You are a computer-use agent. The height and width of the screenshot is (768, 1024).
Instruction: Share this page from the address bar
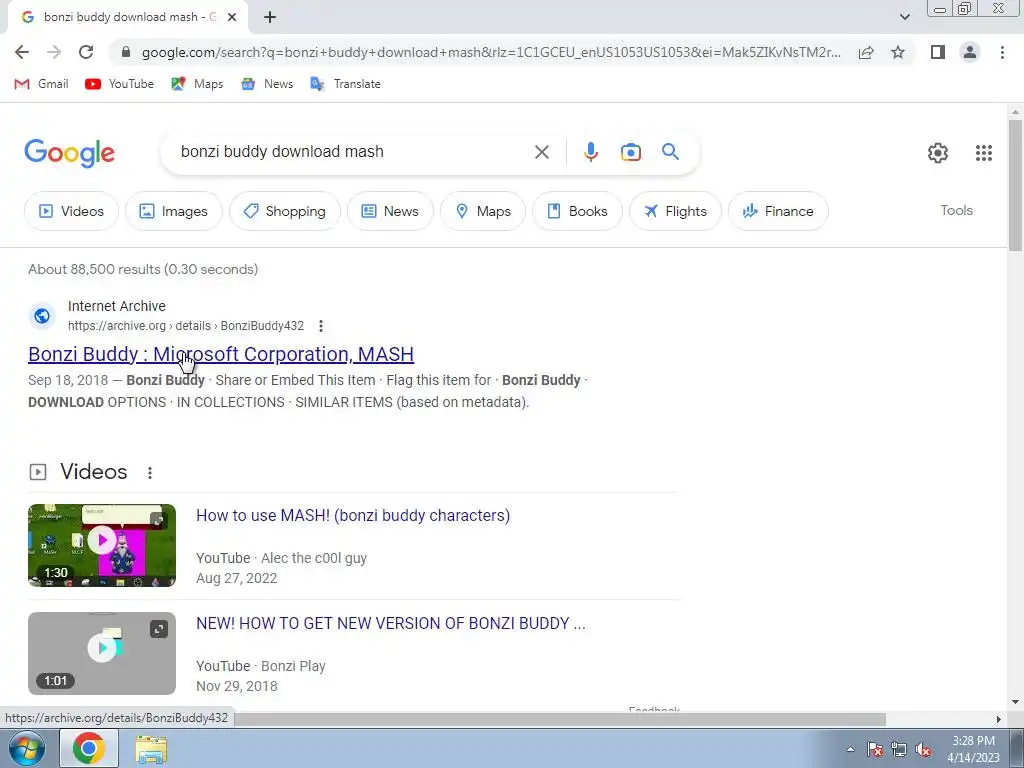coord(866,52)
